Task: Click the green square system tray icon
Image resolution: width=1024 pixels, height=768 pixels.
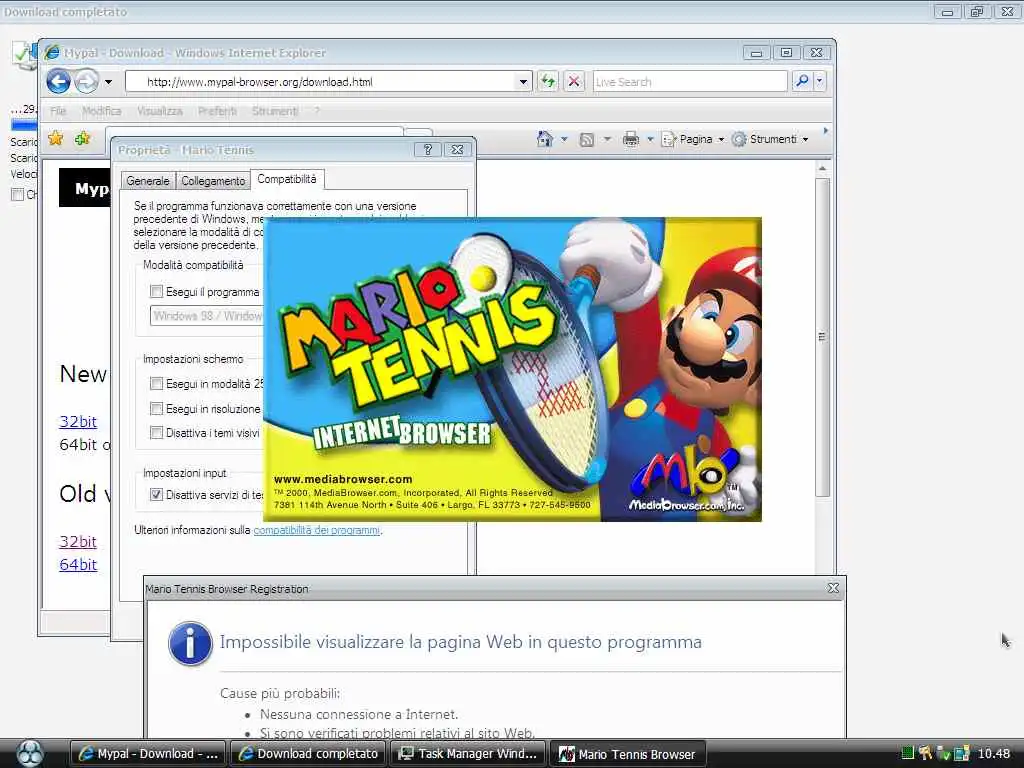Action: pos(907,753)
